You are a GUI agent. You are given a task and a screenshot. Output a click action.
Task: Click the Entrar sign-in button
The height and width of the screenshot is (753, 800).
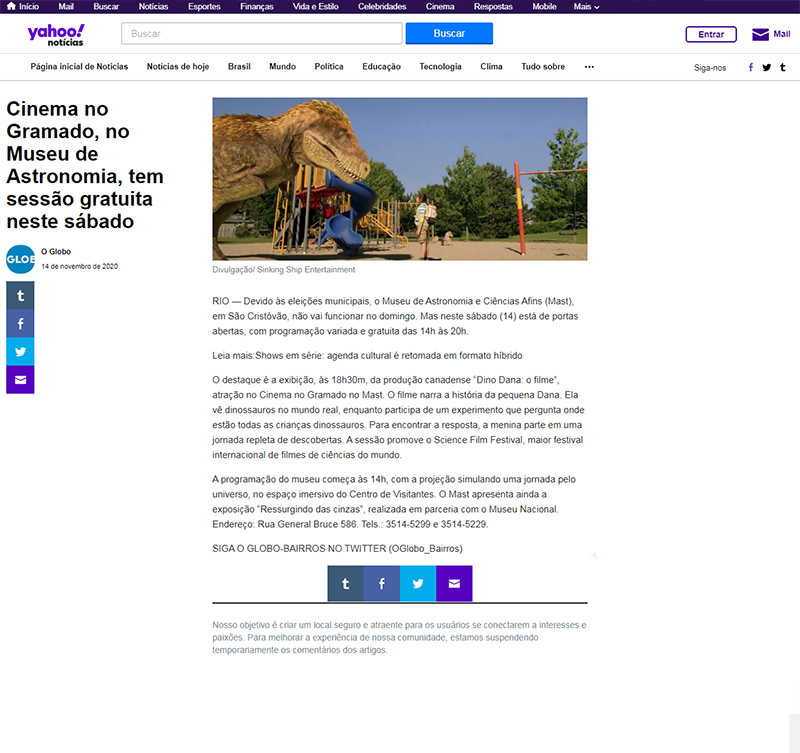pyautogui.click(x=711, y=34)
